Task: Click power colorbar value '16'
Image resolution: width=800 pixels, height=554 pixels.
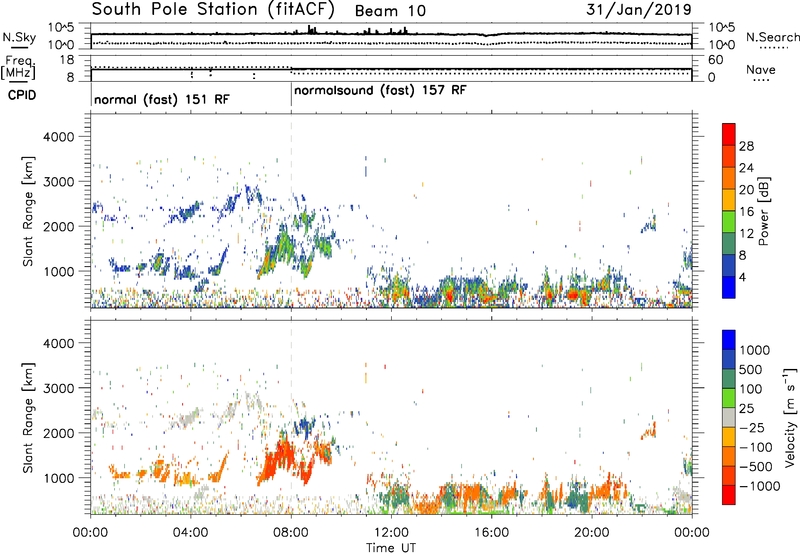Action: [746, 212]
